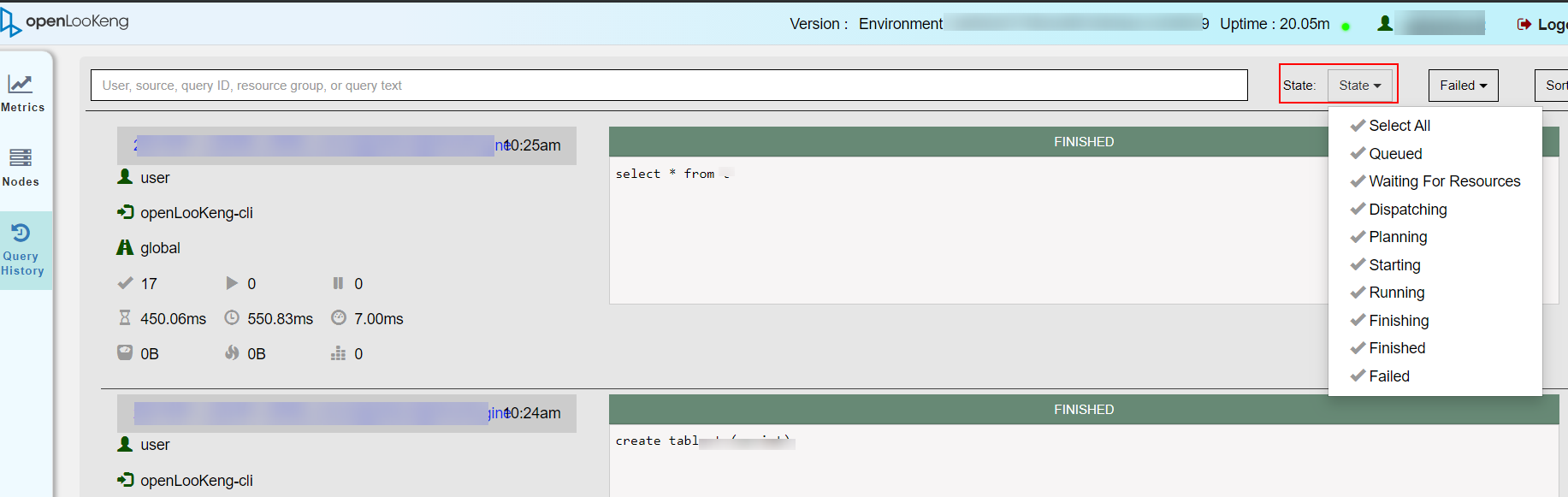Click the openLooKeng logo
Viewport: 1568px width, 497px height.
click(65, 21)
